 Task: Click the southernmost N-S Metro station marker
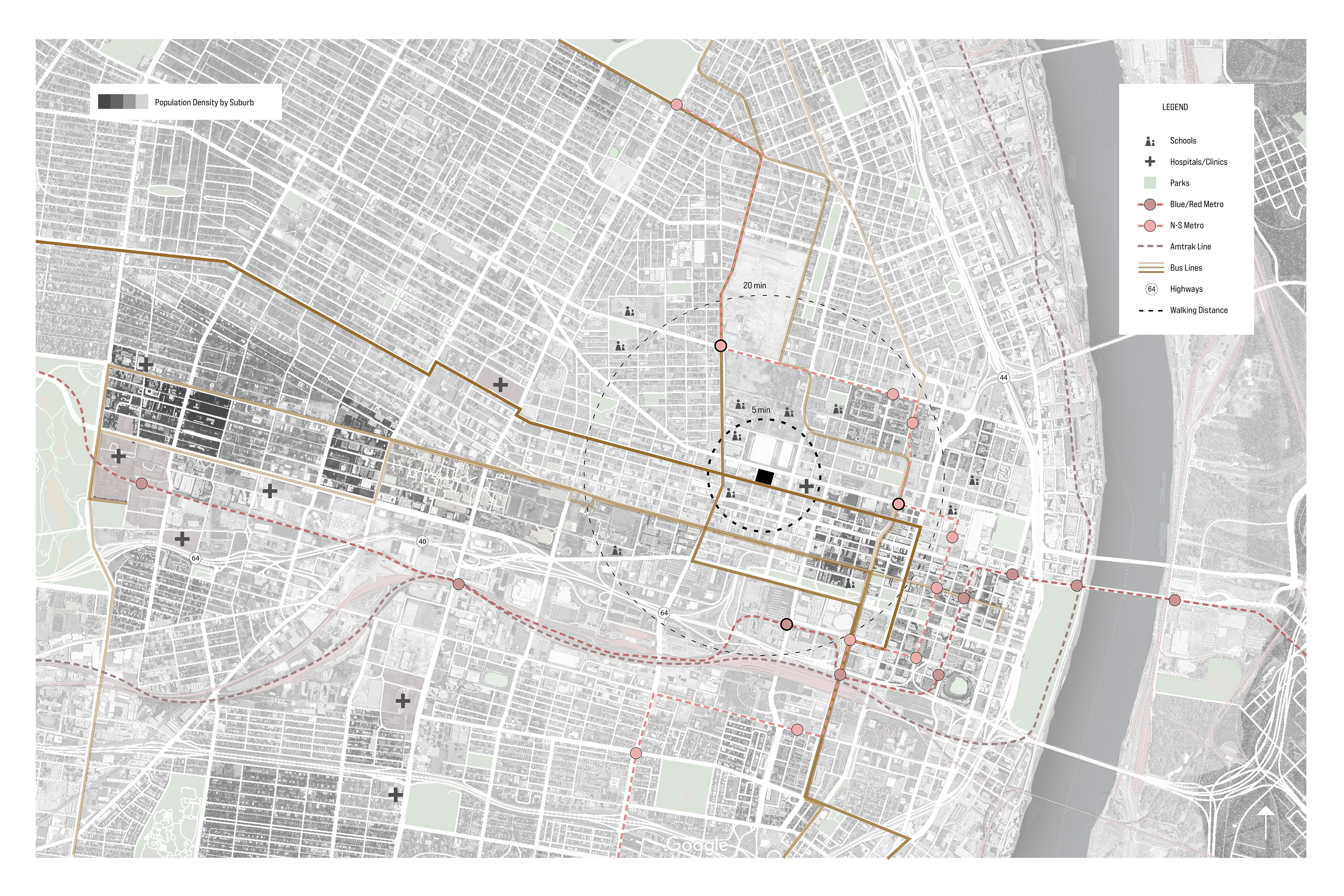[636, 753]
